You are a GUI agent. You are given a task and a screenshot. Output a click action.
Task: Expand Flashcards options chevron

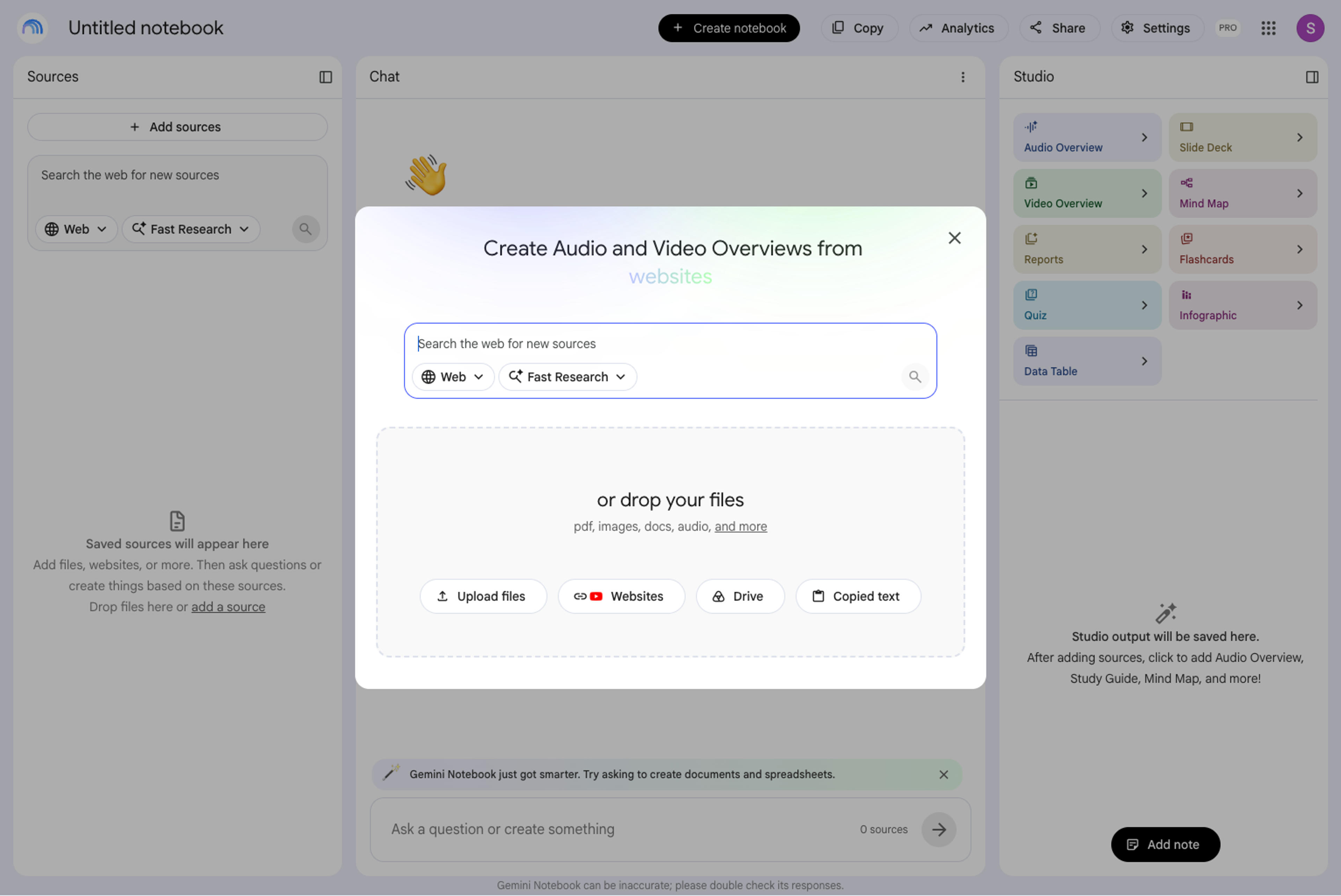tap(1300, 250)
